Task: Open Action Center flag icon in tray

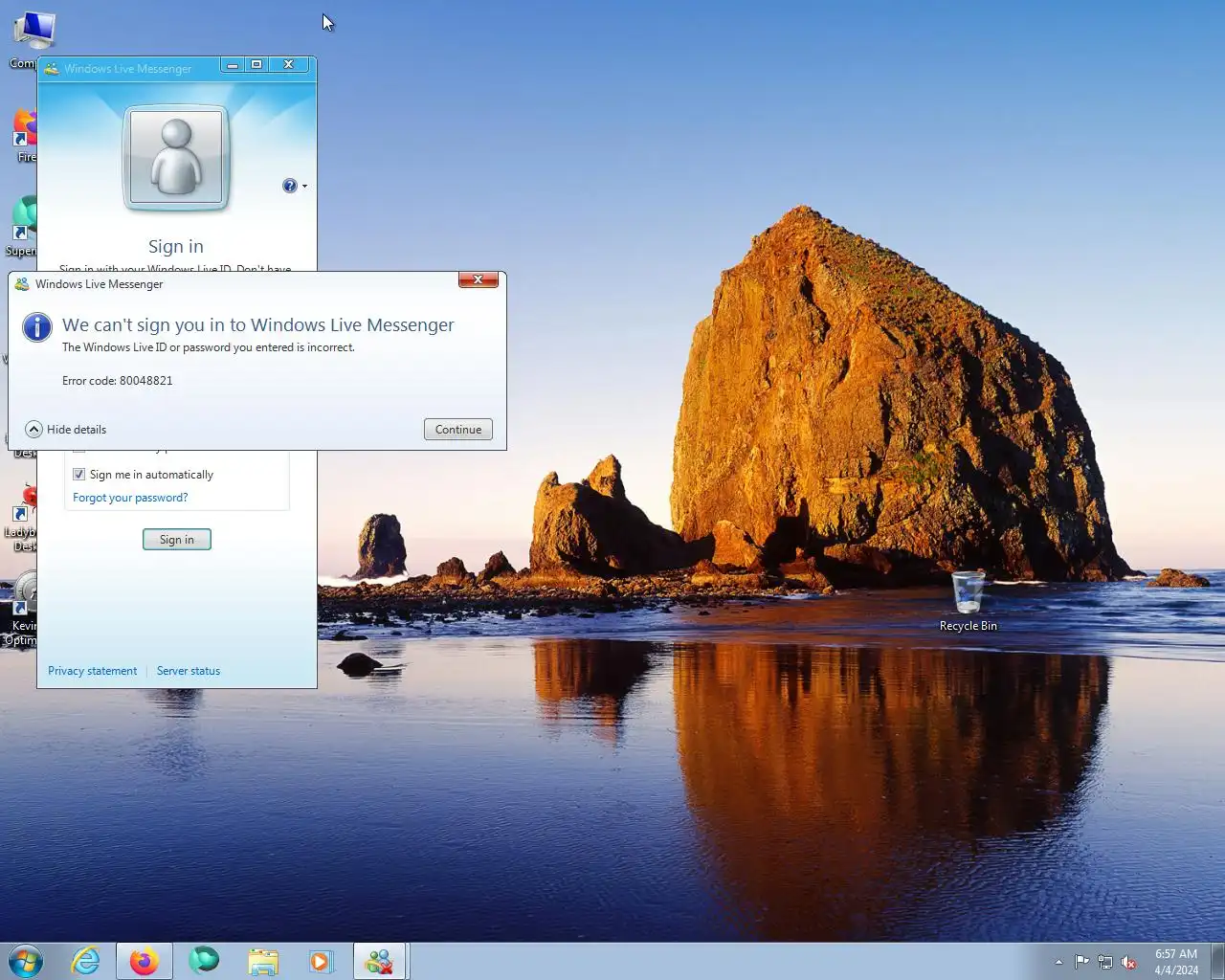Action: click(1081, 962)
